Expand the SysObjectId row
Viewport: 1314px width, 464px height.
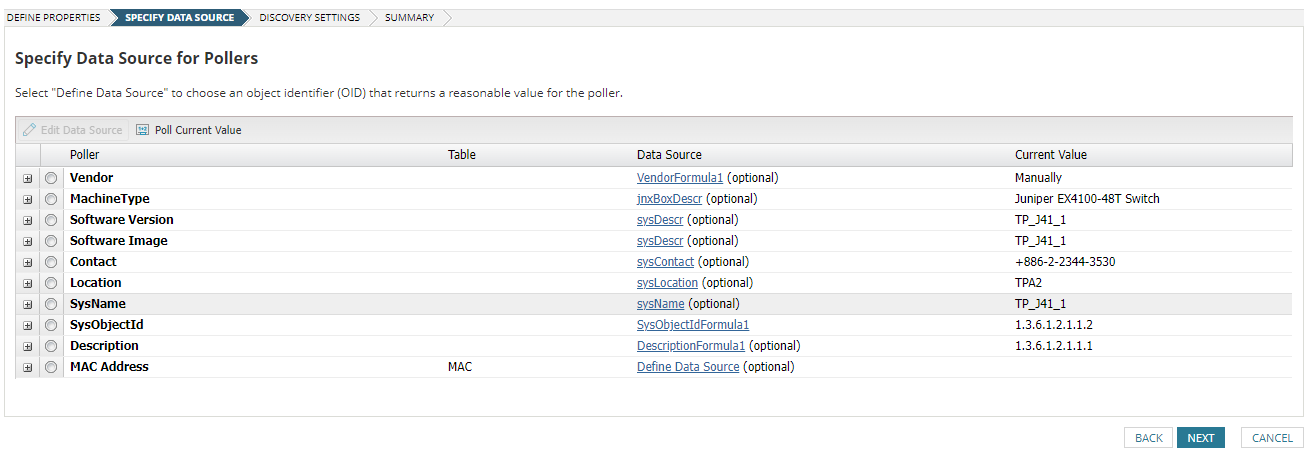[28, 325]
